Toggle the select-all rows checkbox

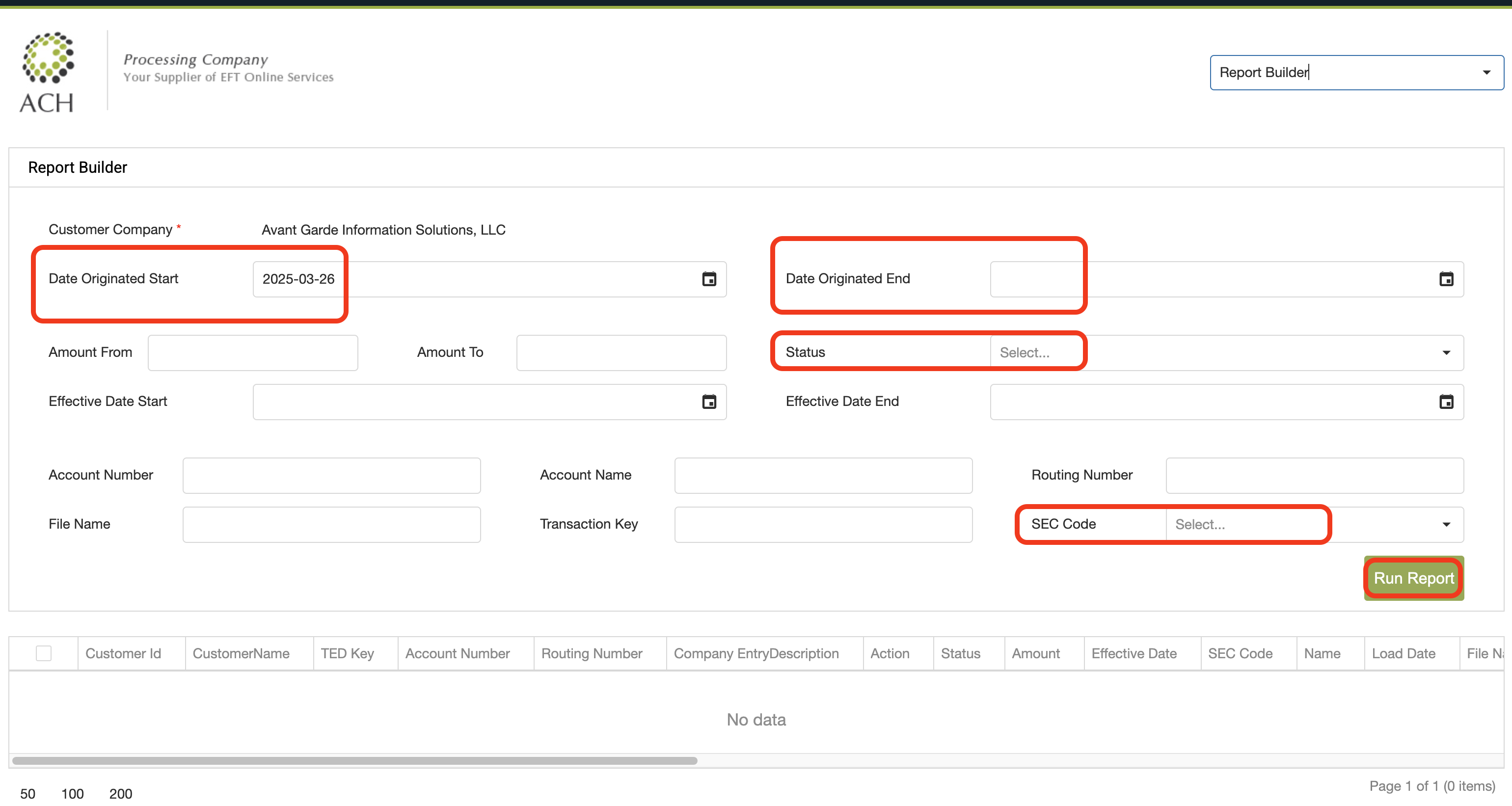43,653
